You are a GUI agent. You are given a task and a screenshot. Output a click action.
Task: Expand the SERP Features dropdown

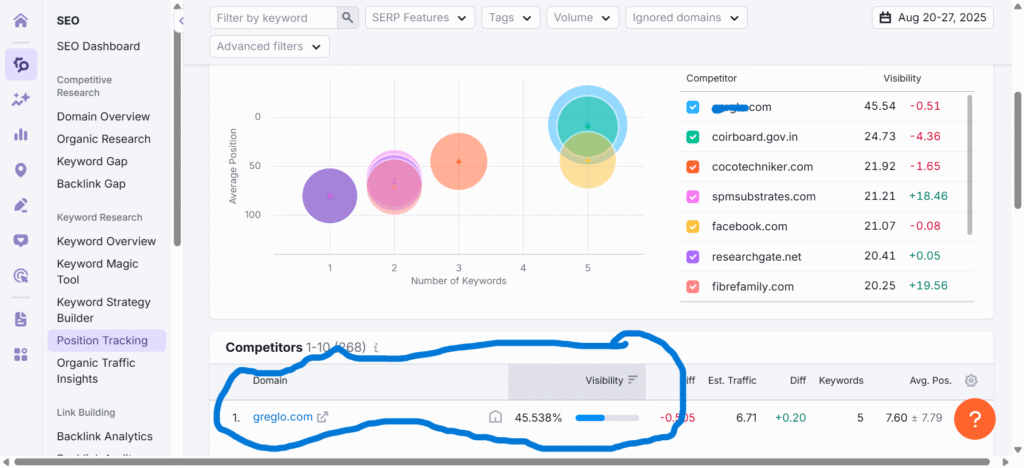pyautogui.click(x=420, y=18)
